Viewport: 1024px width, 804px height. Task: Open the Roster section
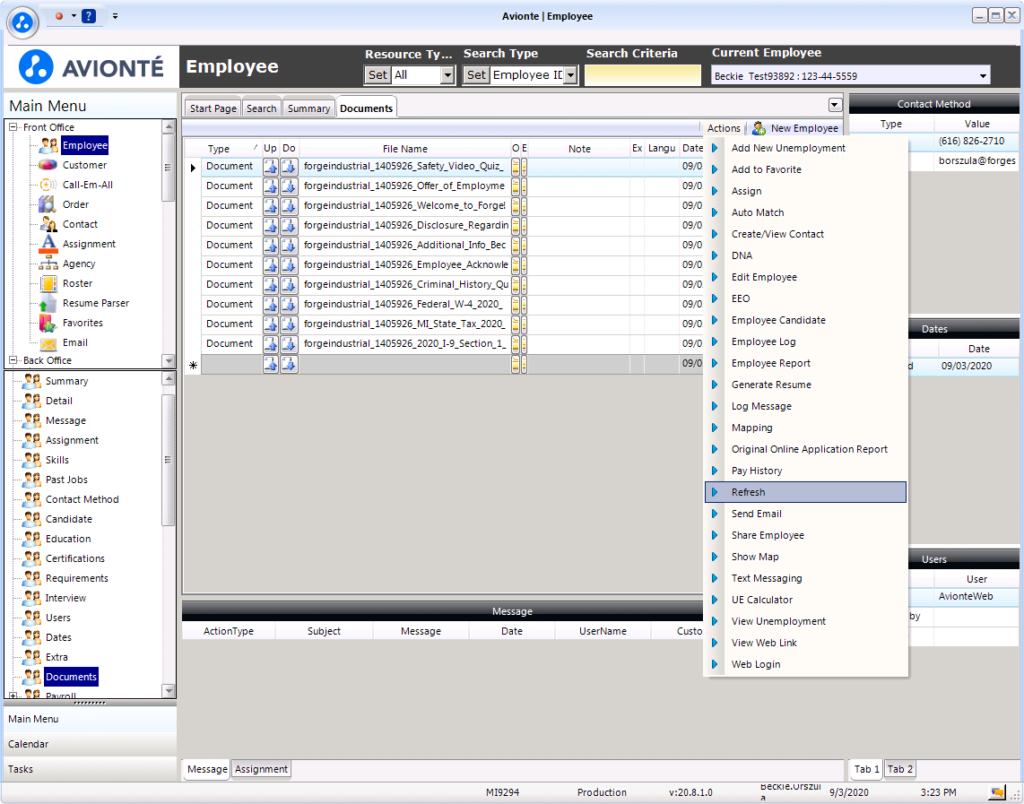click(x=77, y=283)
